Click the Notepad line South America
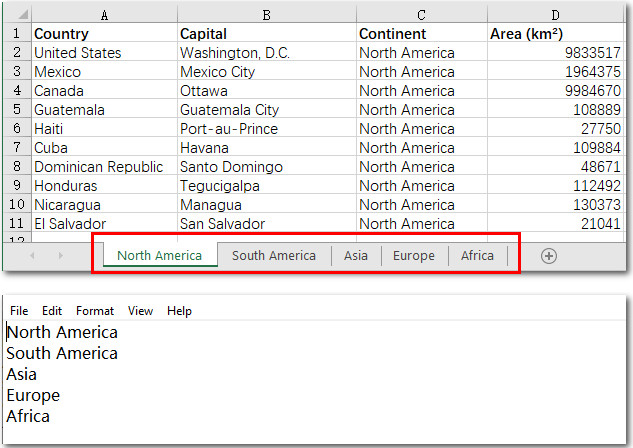 (x=62, y=353)
